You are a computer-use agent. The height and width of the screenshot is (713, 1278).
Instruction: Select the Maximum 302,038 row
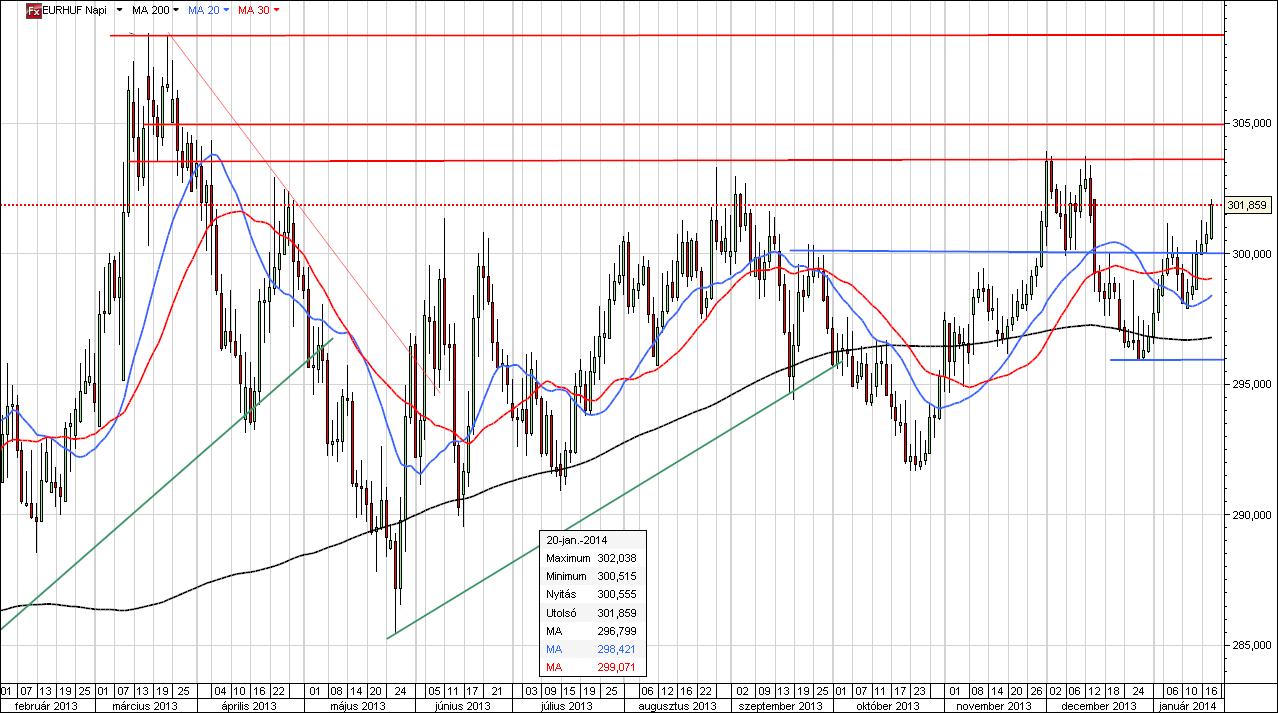point(591,558)
